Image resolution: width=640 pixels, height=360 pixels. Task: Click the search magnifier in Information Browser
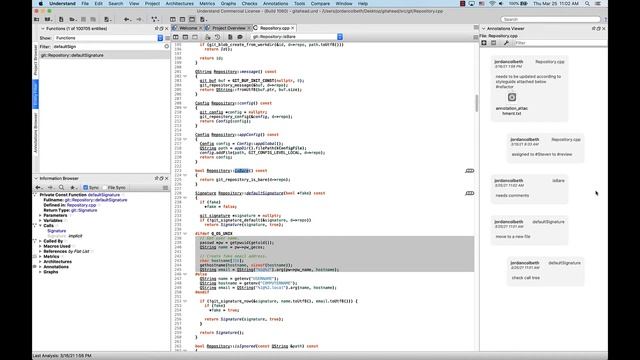click(61, 187)
